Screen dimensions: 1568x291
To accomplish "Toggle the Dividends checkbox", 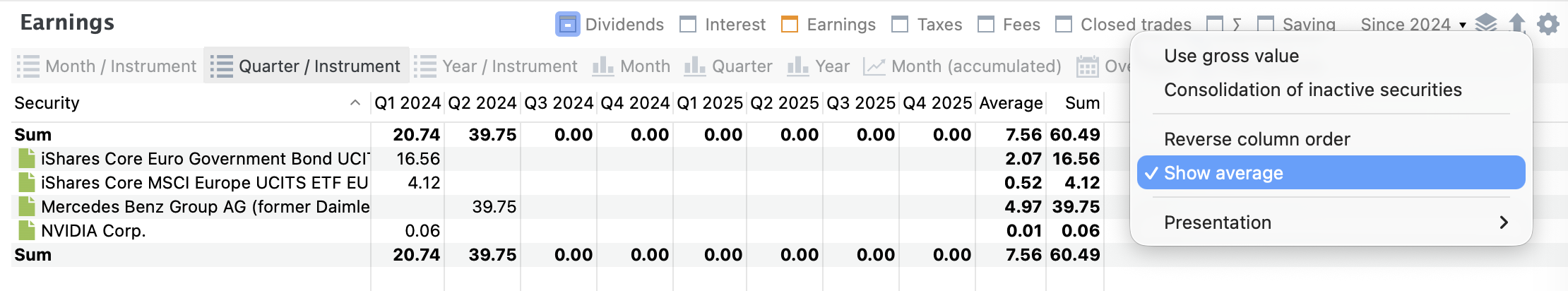I will (x=567, y=25).
